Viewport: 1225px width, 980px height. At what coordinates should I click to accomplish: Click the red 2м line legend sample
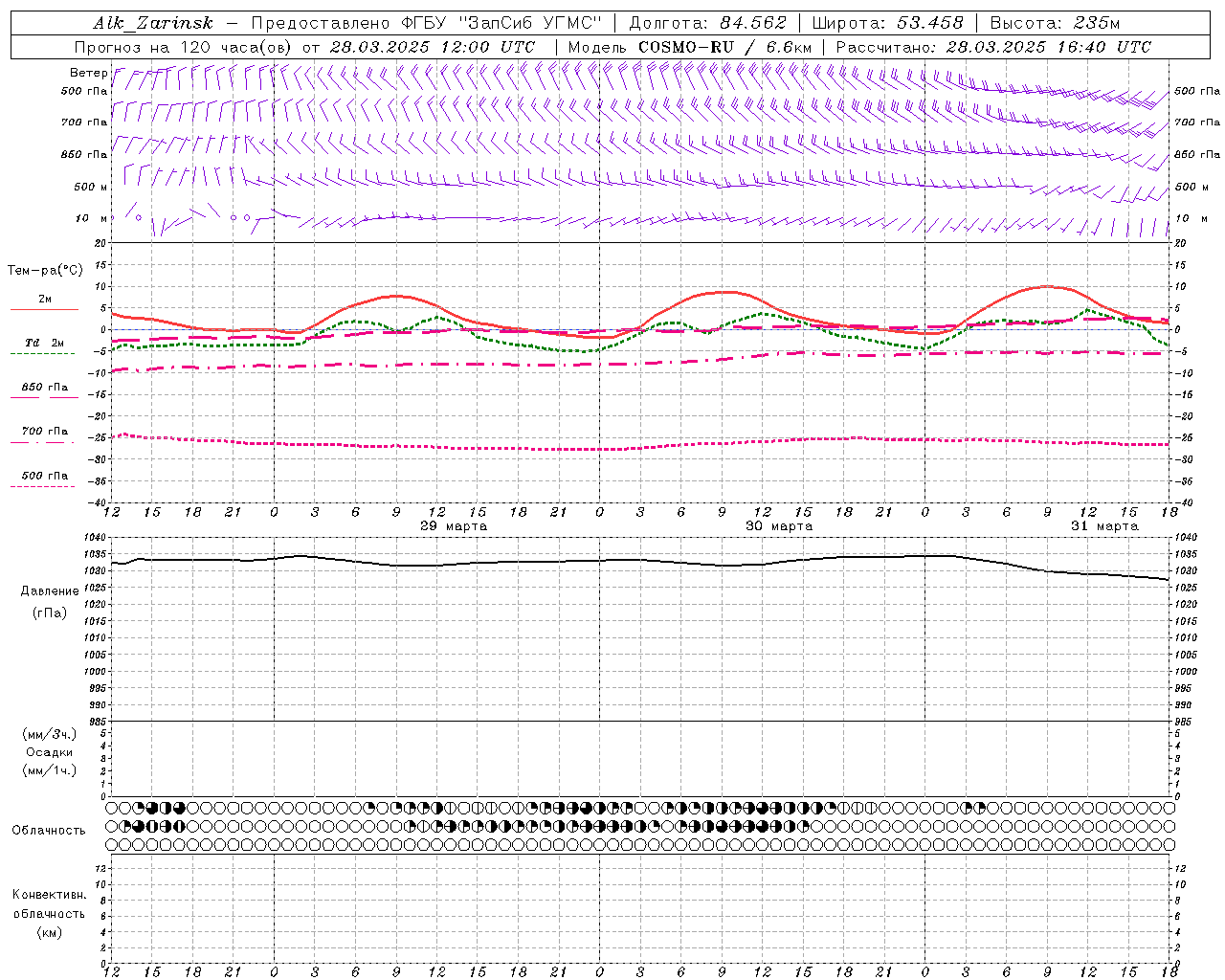44,309
